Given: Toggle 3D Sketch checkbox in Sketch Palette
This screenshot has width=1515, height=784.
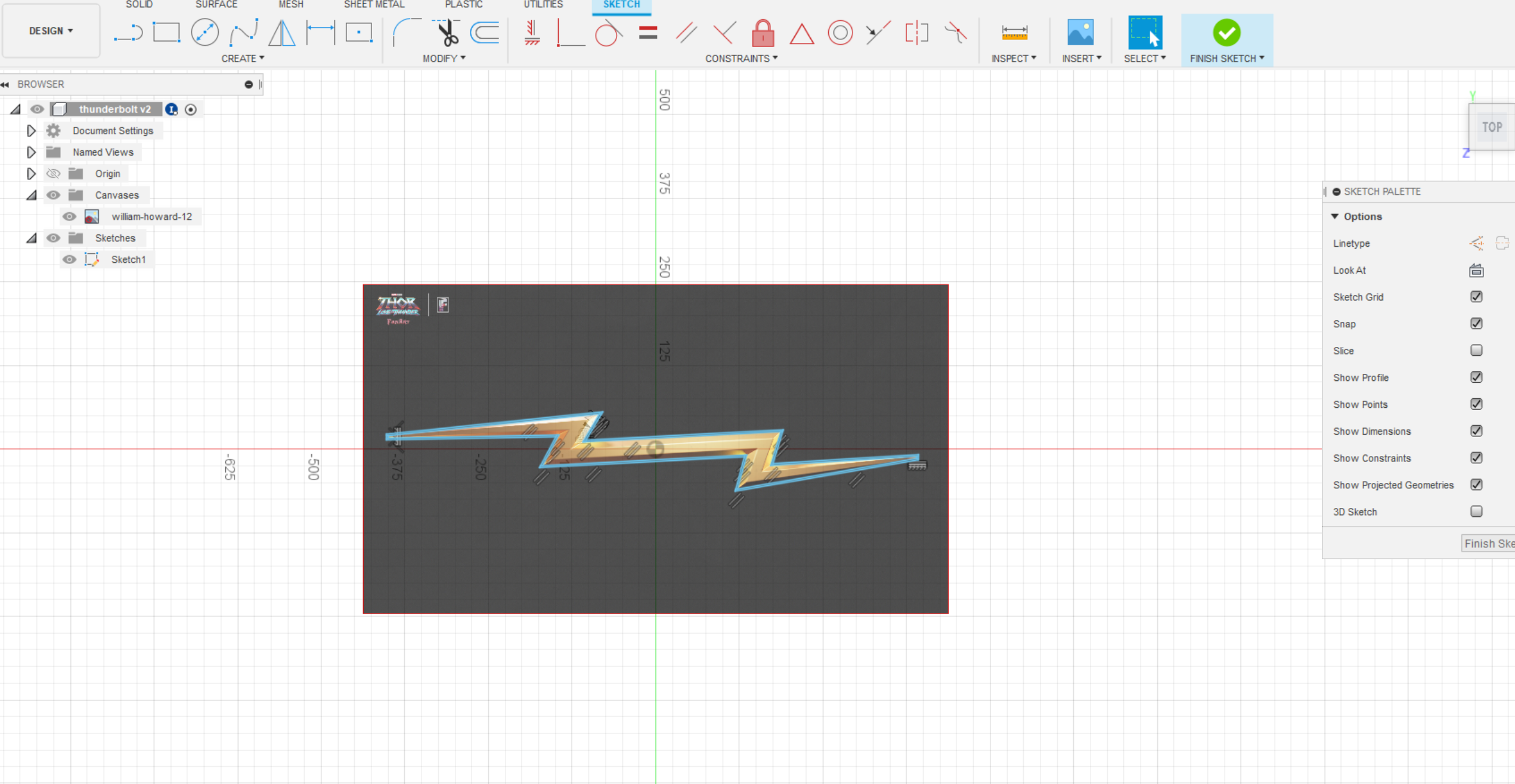Looking at the screenshot, I should click(x=1477, y=511).
